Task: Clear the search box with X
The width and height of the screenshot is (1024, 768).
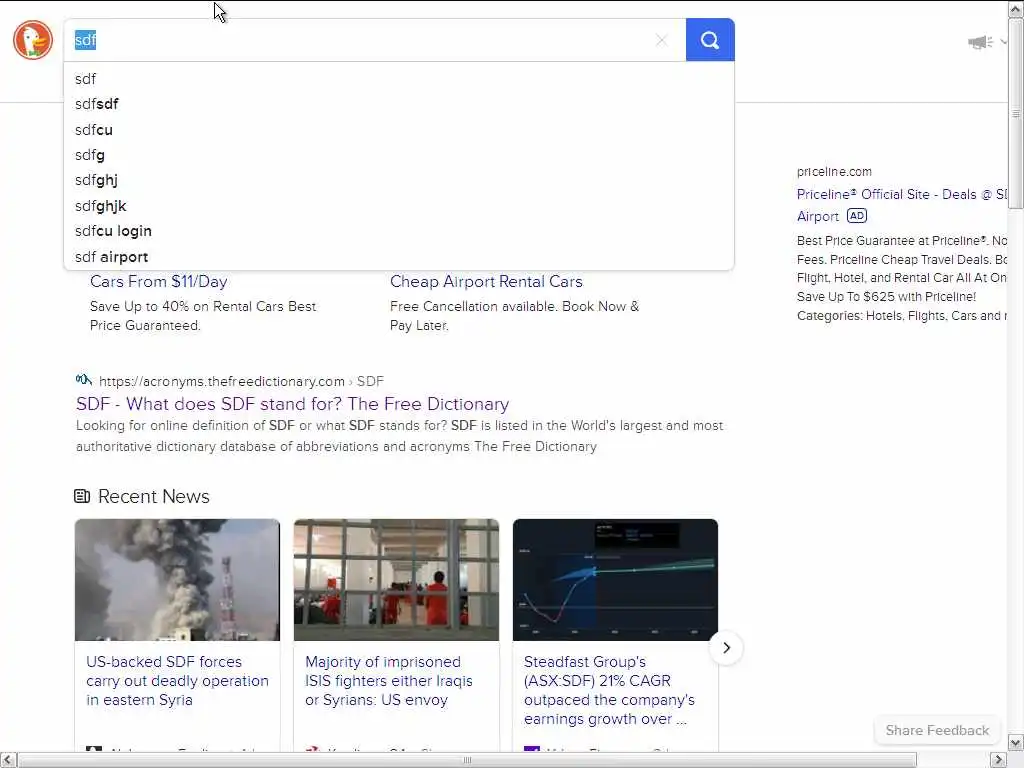Action: pyautogui.click(x=662, y=40)
